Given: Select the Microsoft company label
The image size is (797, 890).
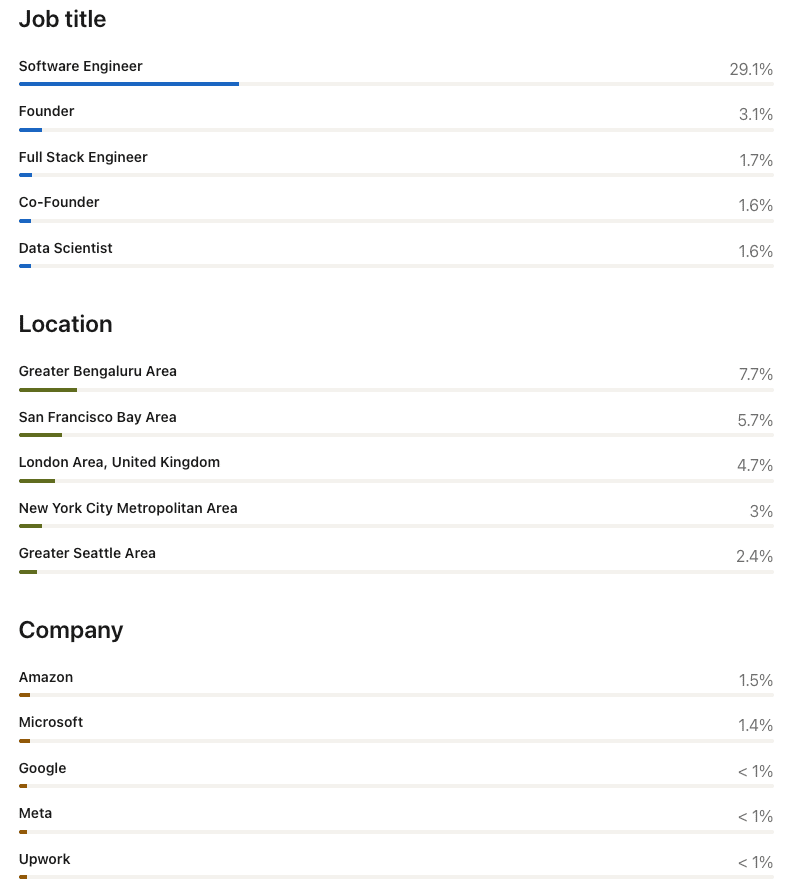Looking at the screenshot, I should click(x=51, y=723).
